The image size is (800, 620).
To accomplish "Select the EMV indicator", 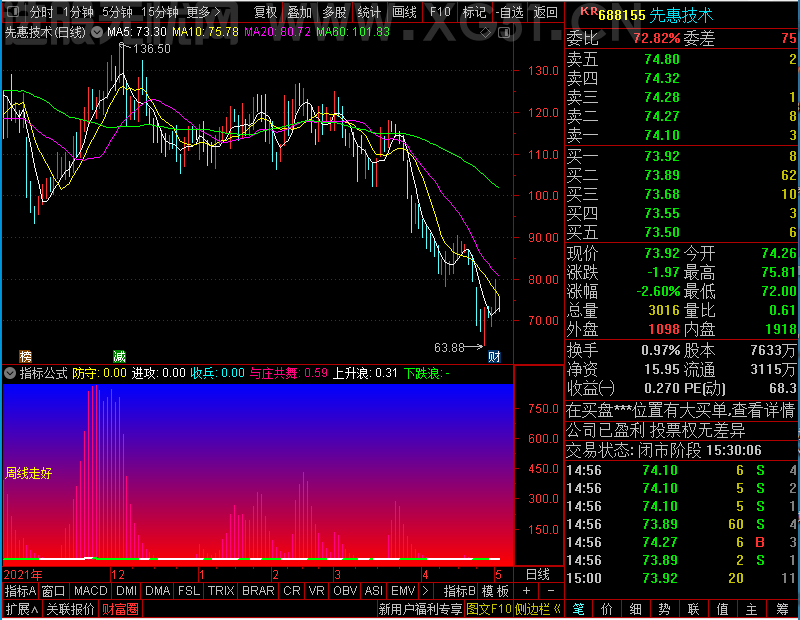I will [x=403, y=591].
